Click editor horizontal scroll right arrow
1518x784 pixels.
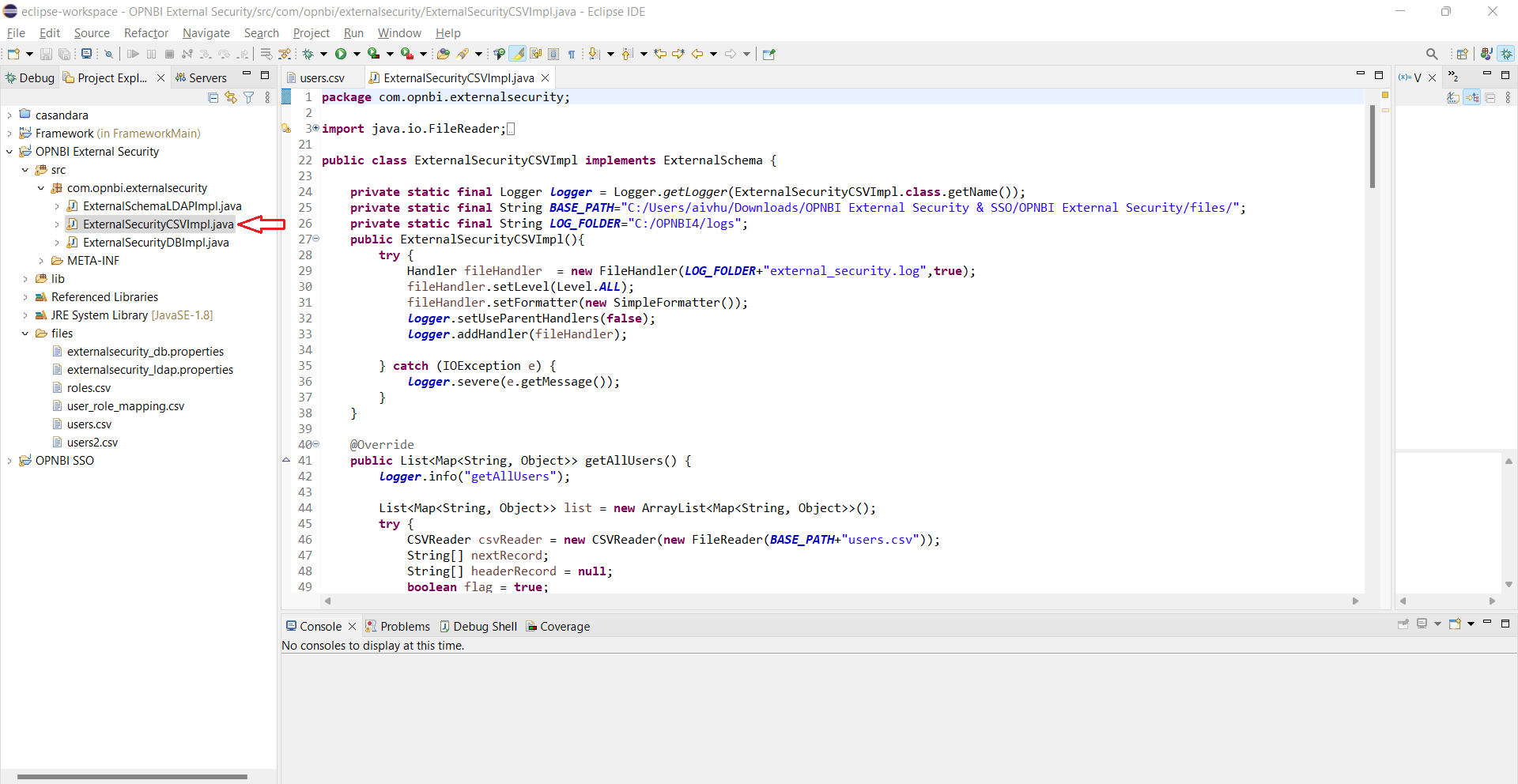coord(1355,601)
